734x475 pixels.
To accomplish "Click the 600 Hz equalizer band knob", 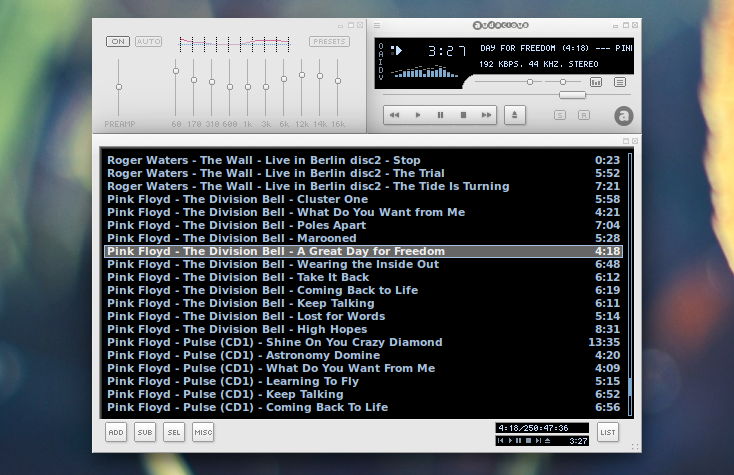I will click(230, 87).
